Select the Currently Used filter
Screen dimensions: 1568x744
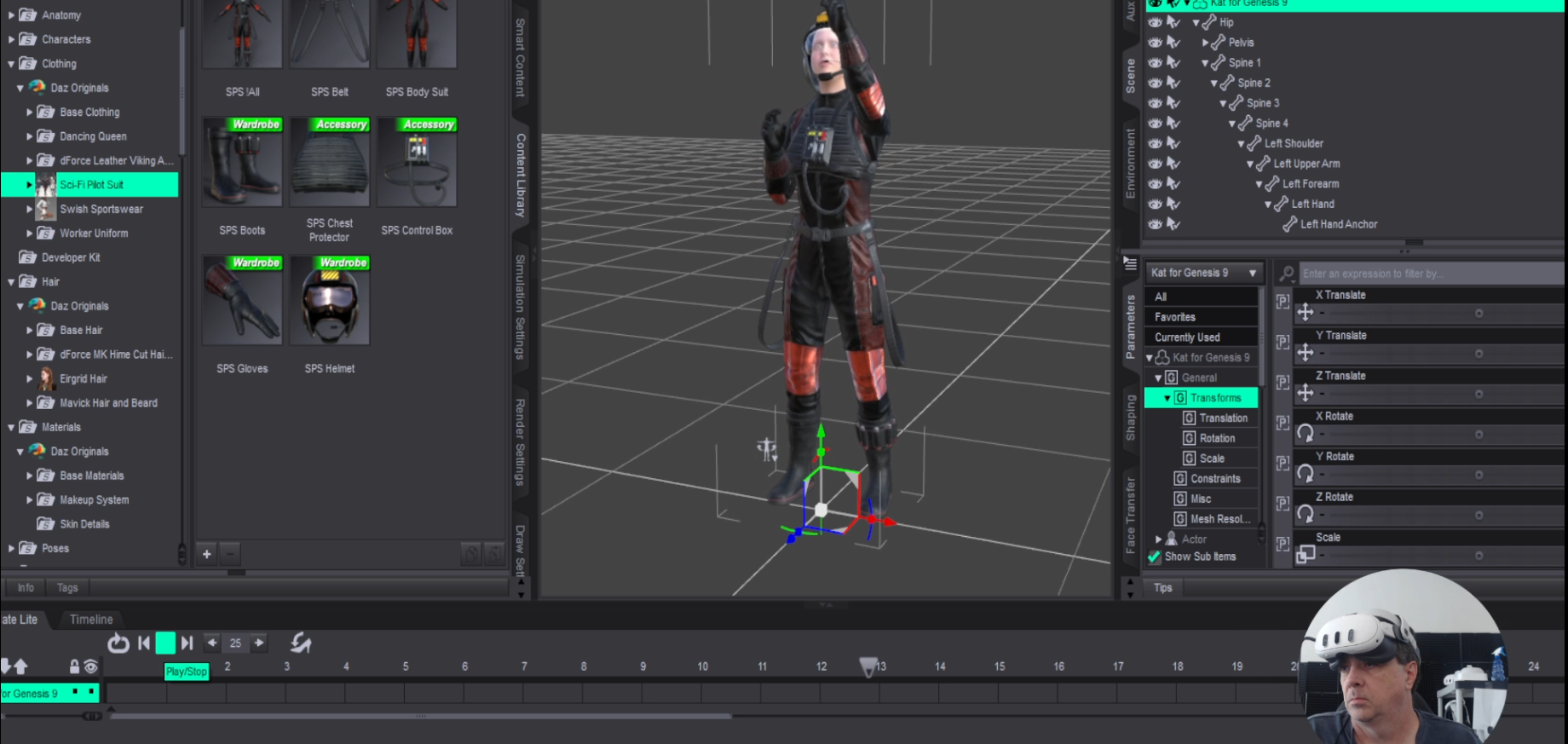pyautogui.click(x=1187, y=337)
